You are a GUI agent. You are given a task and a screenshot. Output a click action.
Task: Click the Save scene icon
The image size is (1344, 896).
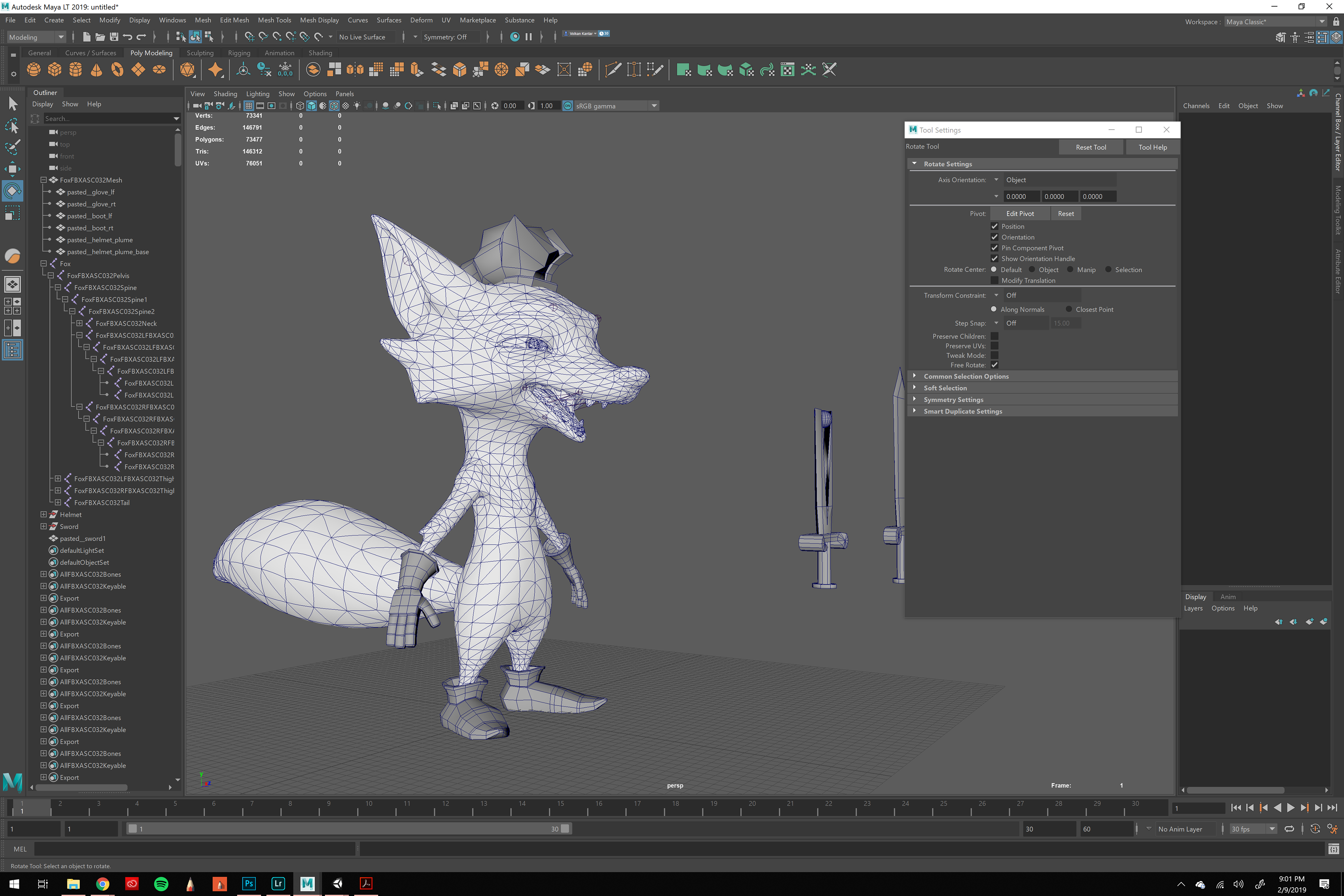click(114, 36)
